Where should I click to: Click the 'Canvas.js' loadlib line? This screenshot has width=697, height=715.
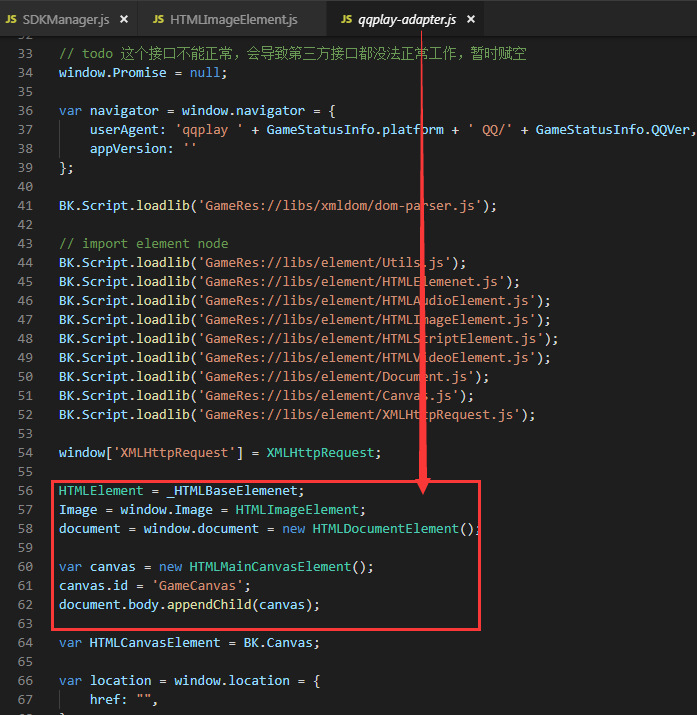tap(266, 396)
